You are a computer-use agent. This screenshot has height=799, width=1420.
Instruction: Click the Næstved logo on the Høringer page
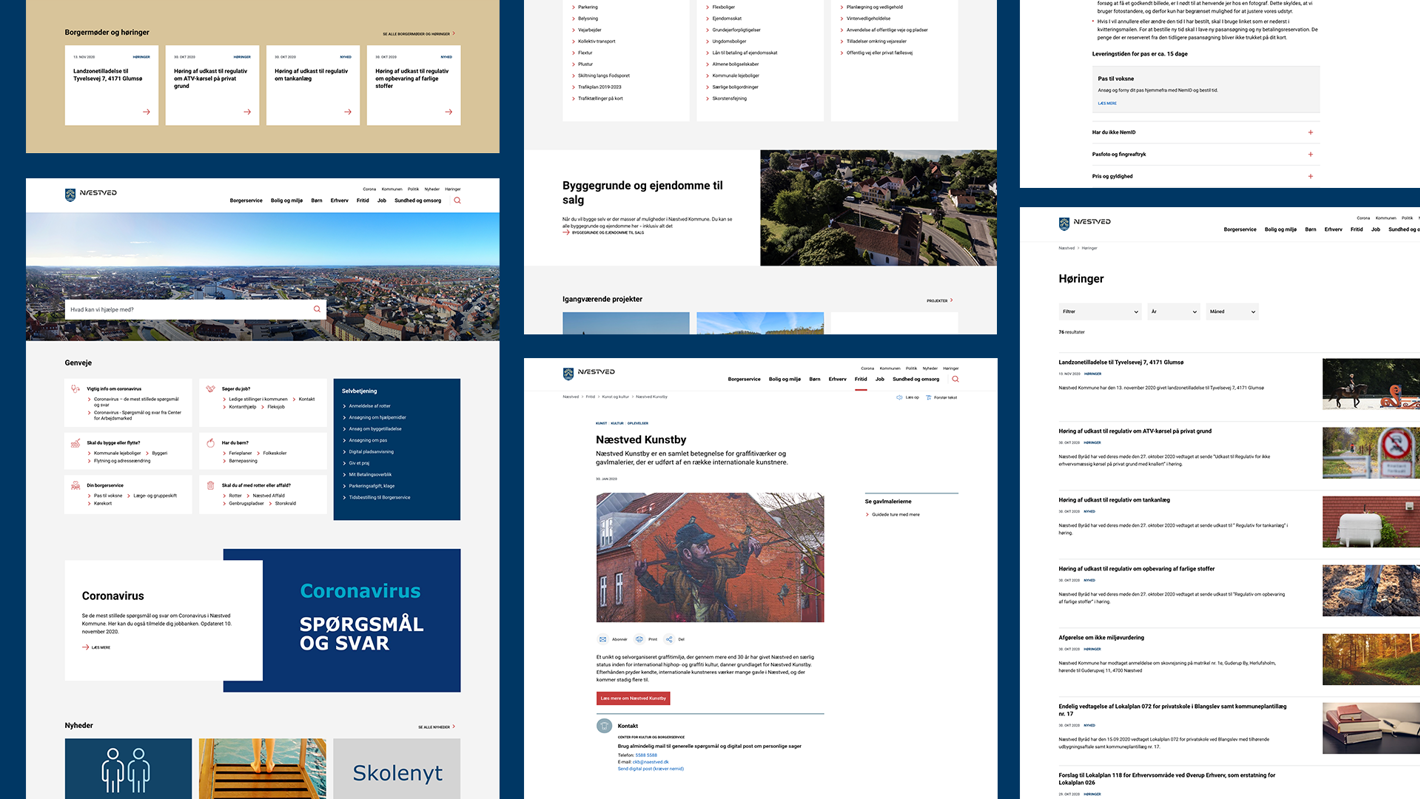[x=1085, y=223]
